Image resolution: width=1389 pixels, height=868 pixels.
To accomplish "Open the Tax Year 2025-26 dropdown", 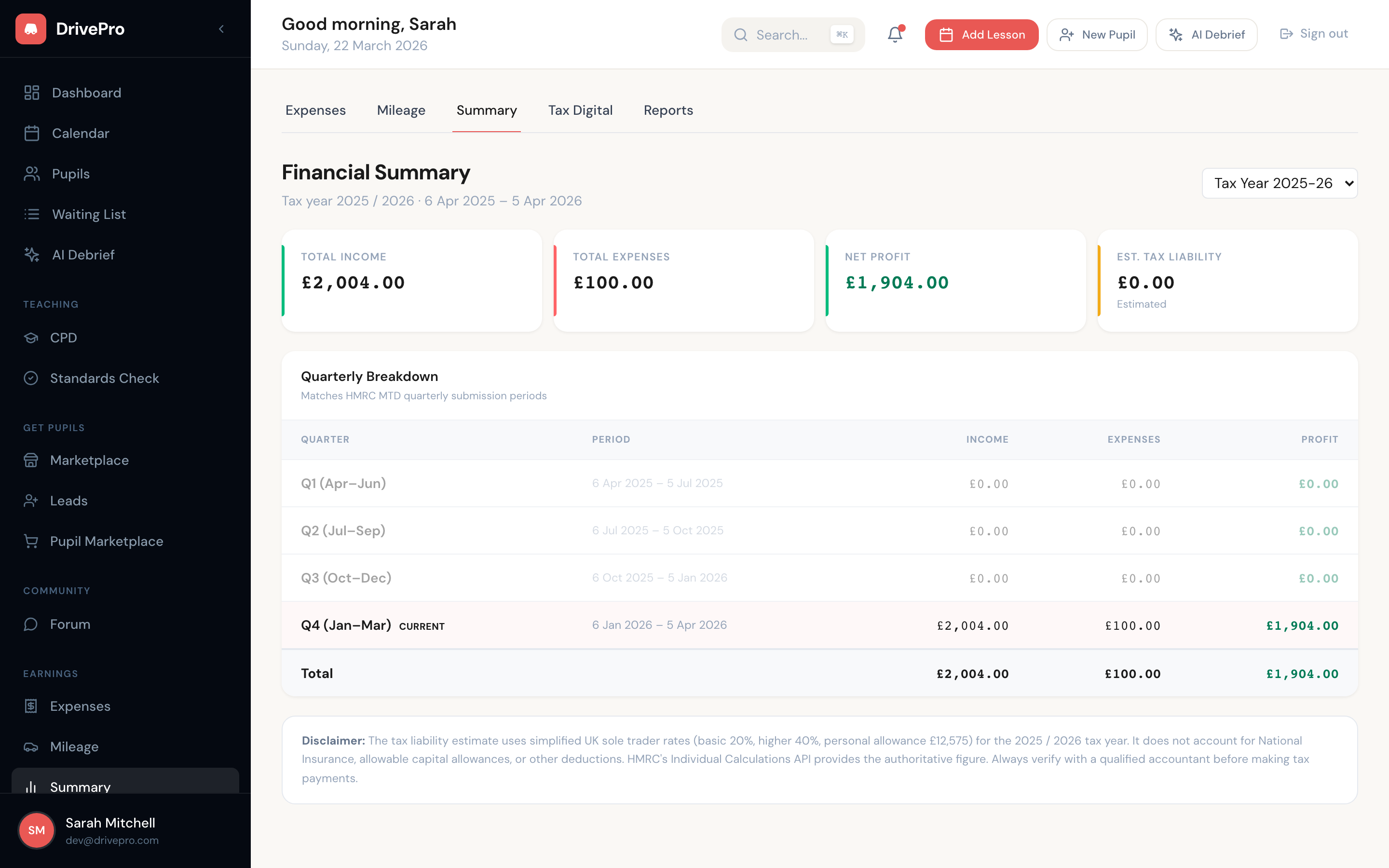I will [1280, 183].
